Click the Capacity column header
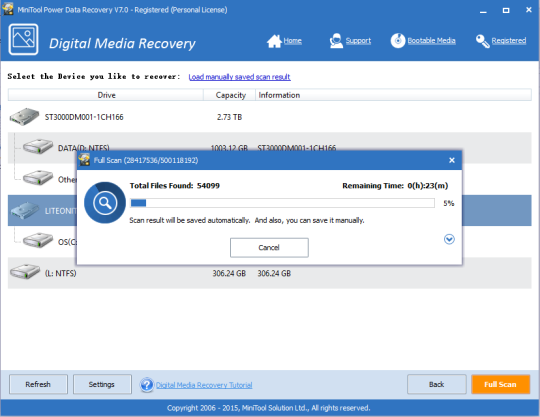The height and width of the screenshot is (417, 540). (230, 95)
